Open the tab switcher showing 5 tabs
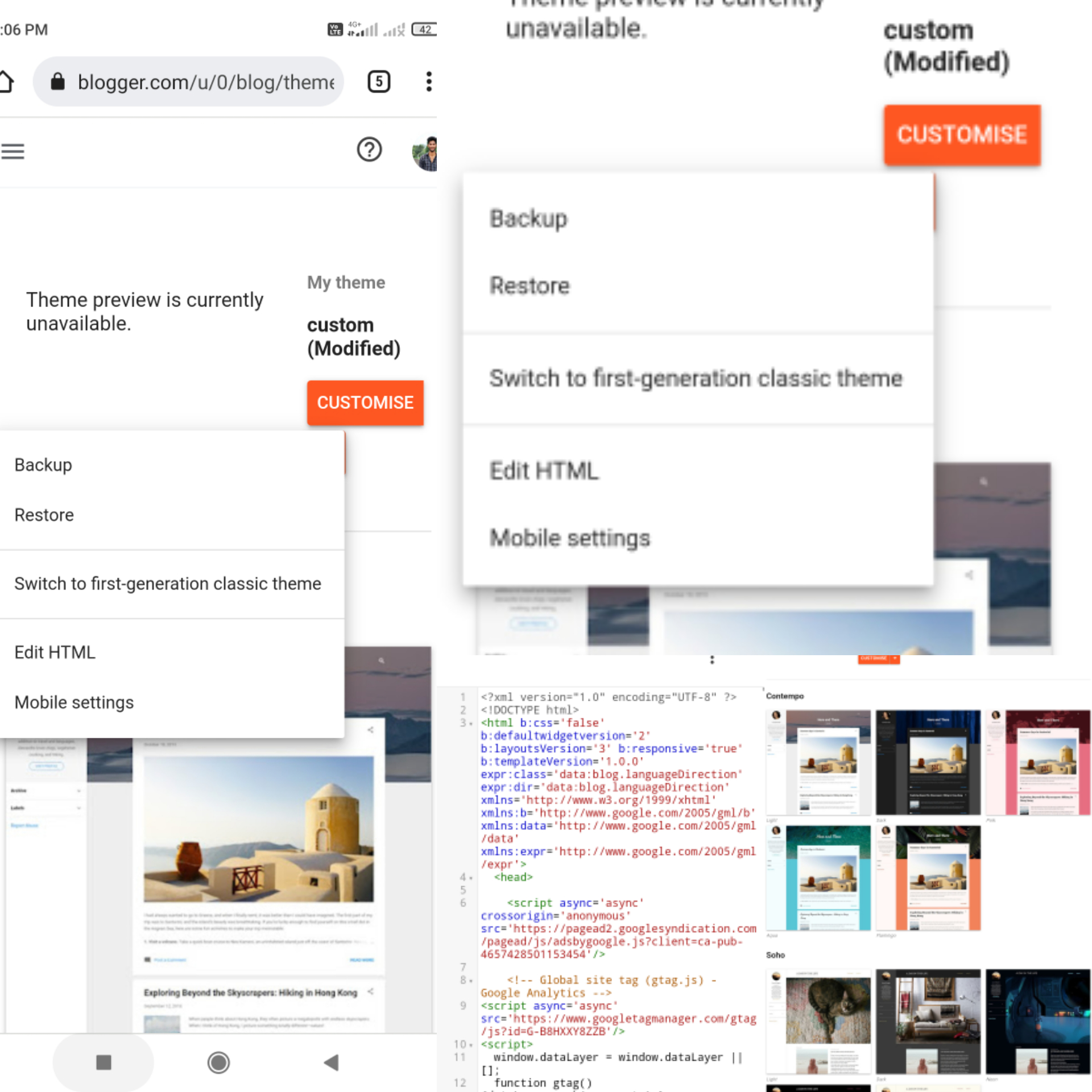This screenshot has height=1092, width=1092. (379, 81)
